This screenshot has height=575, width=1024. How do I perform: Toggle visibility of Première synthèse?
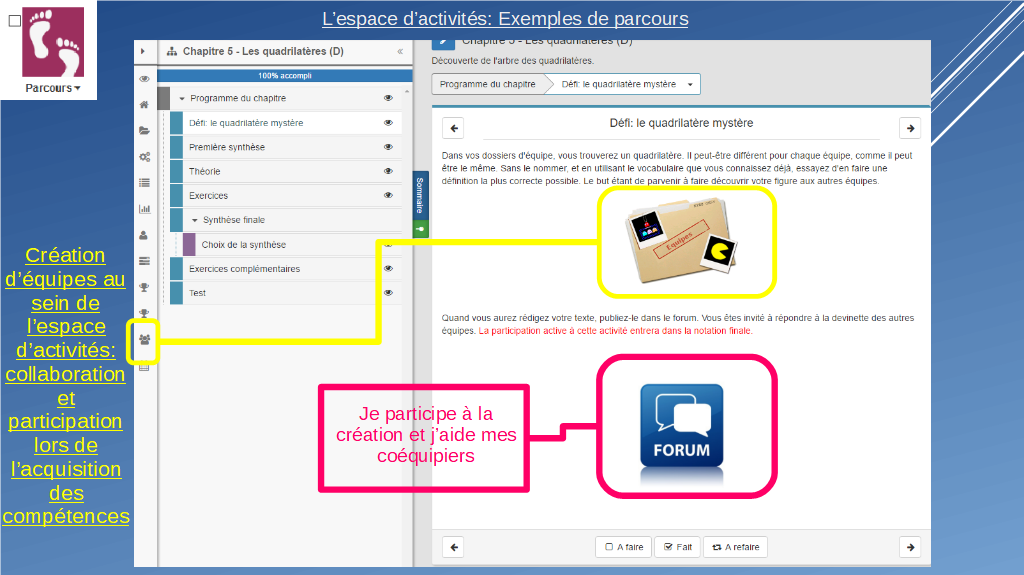[389, 147]
